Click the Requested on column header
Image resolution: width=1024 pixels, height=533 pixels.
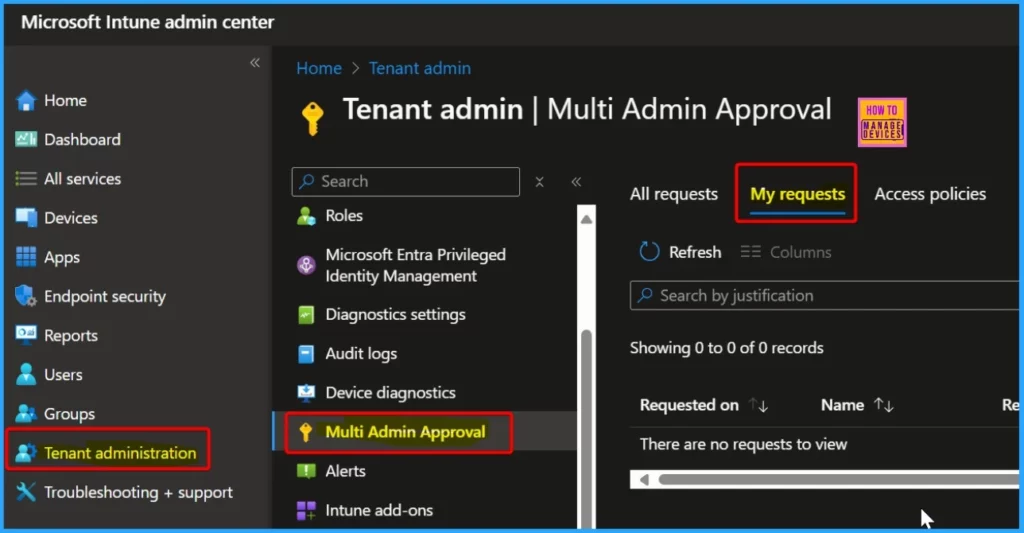689,405
